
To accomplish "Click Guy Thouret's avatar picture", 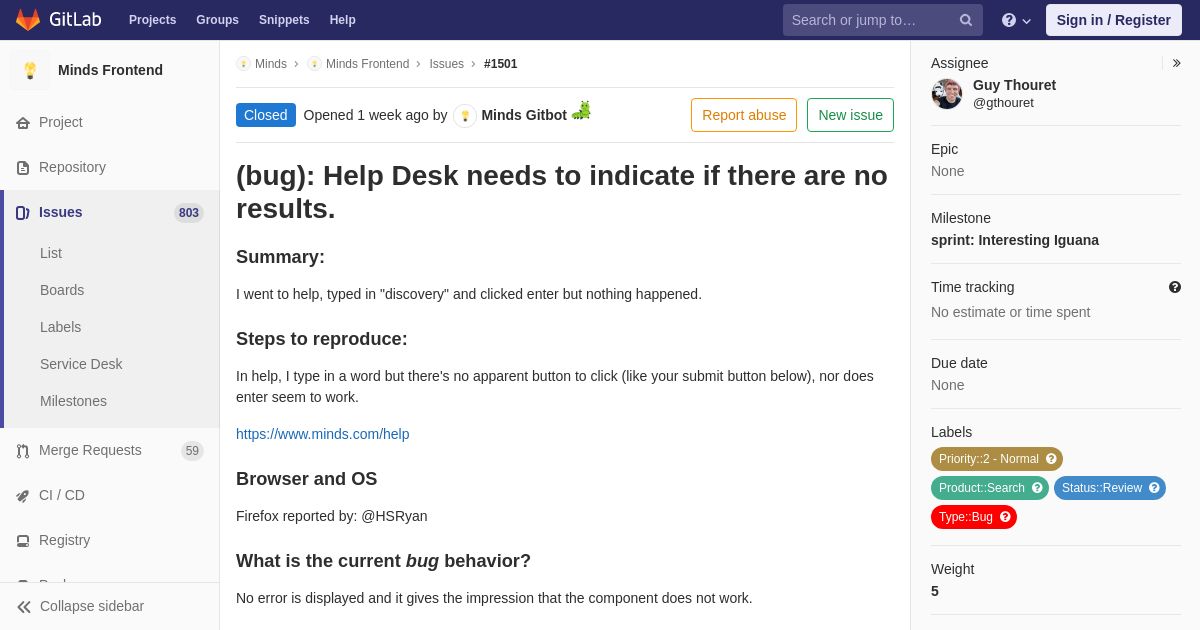I will [x=947, y=94].
